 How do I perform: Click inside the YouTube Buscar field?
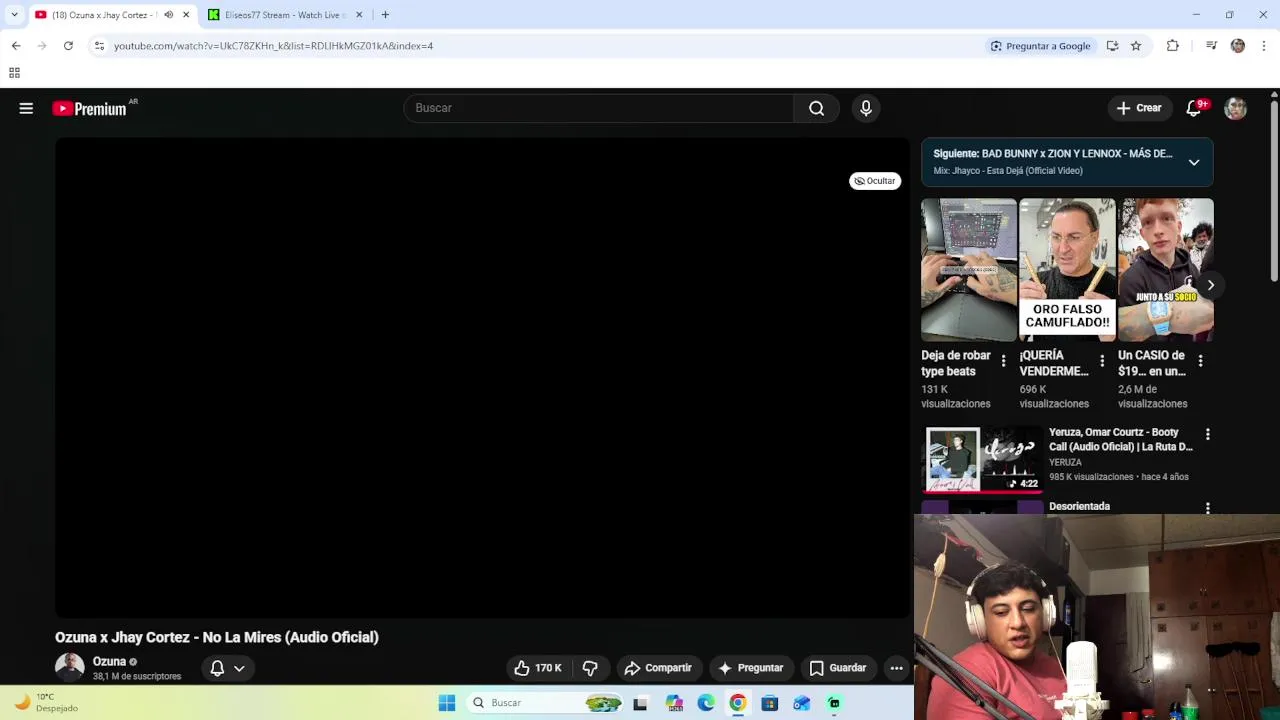598,108
